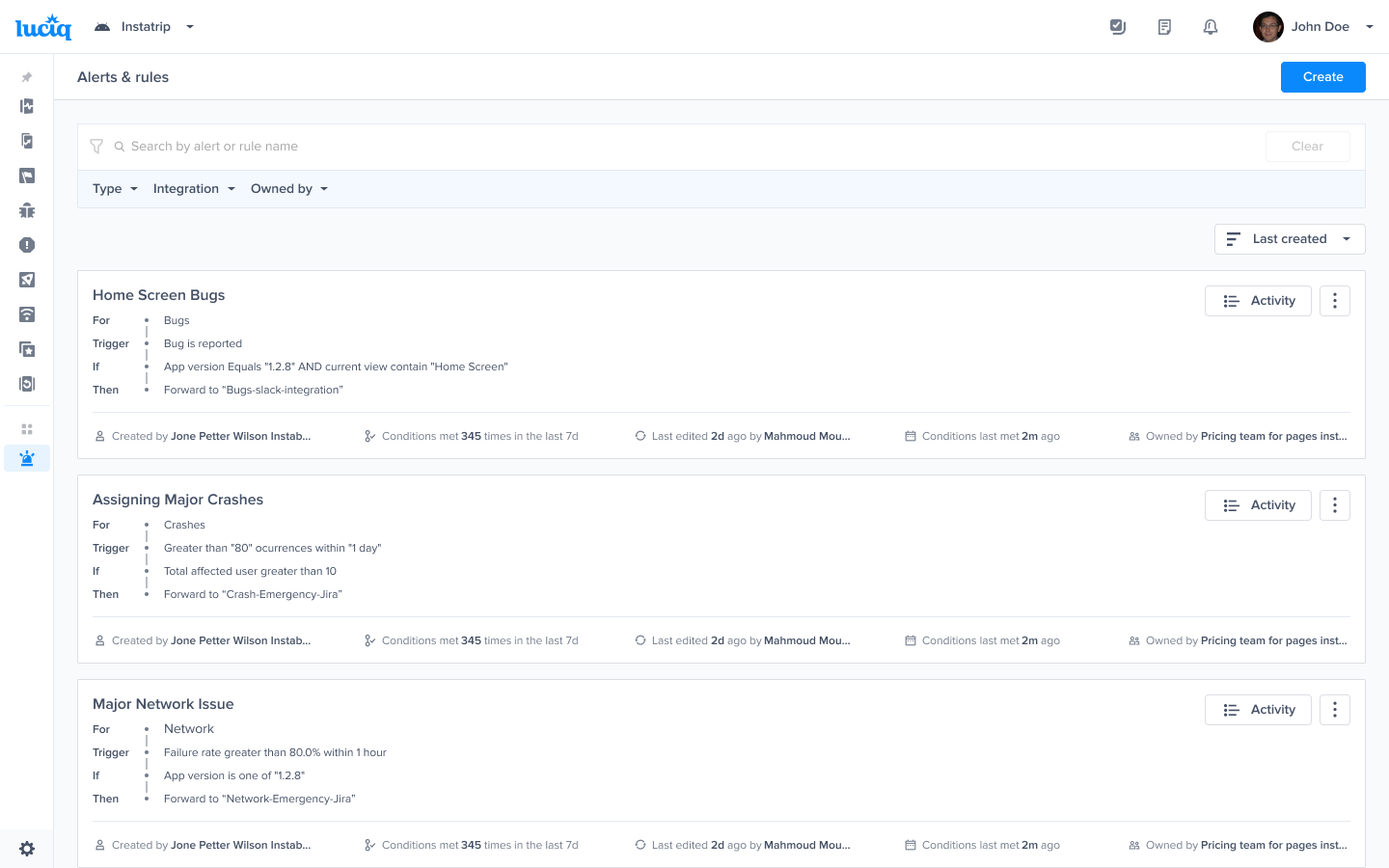Click the flag icon in sidebar

pyautogui.click(x=27, y=176)
